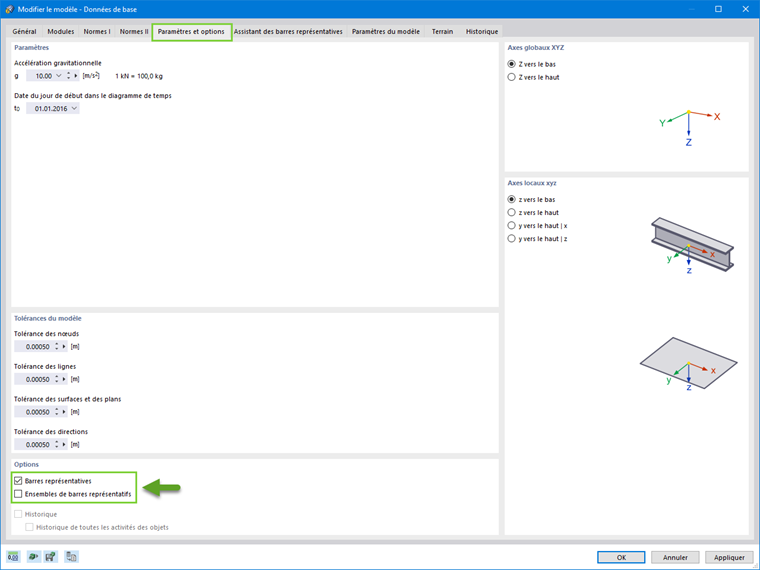The width and height of the screenshot is (760, 570).
Task: Click arrow beside 'Tolérance des directions' value
Action: click(64, 444)
